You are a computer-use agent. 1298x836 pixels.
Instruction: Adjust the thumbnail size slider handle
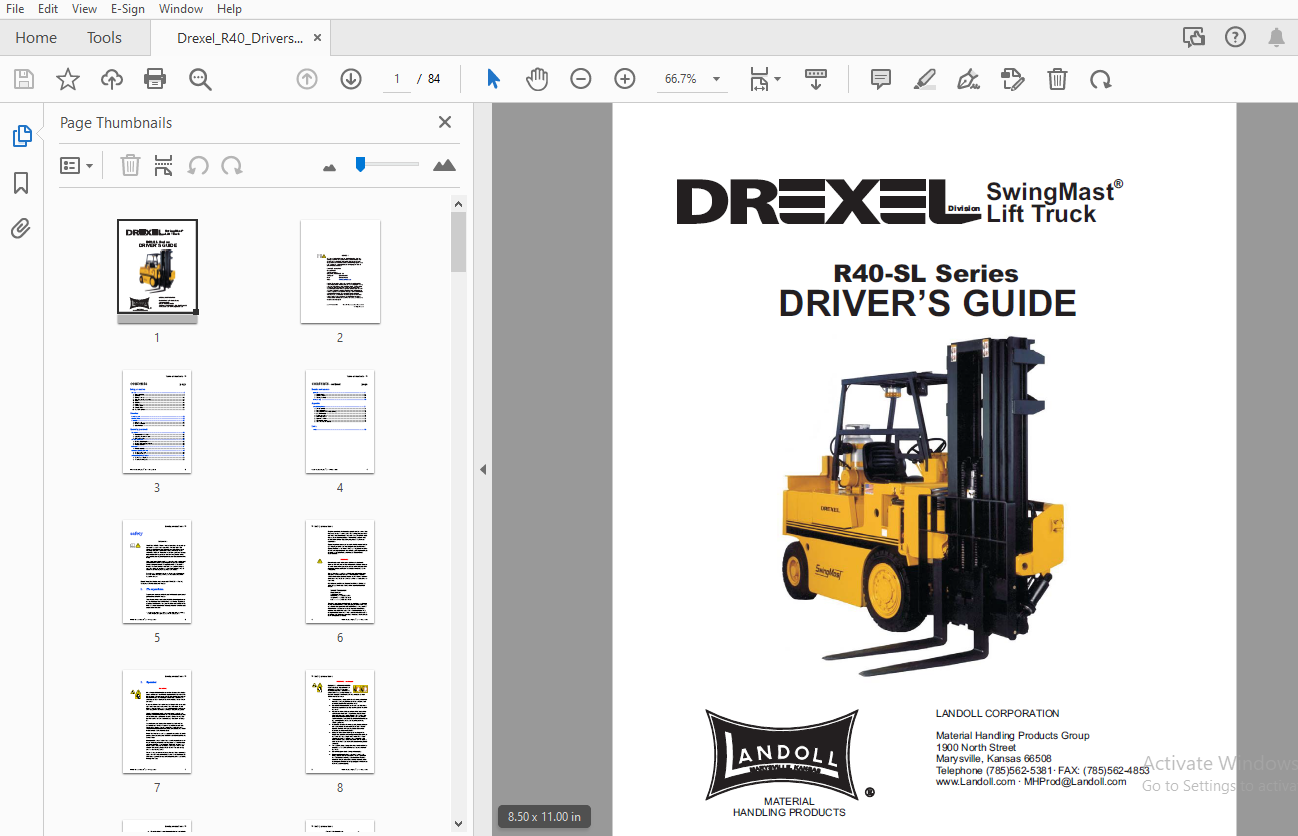click(x=360, y=164)
